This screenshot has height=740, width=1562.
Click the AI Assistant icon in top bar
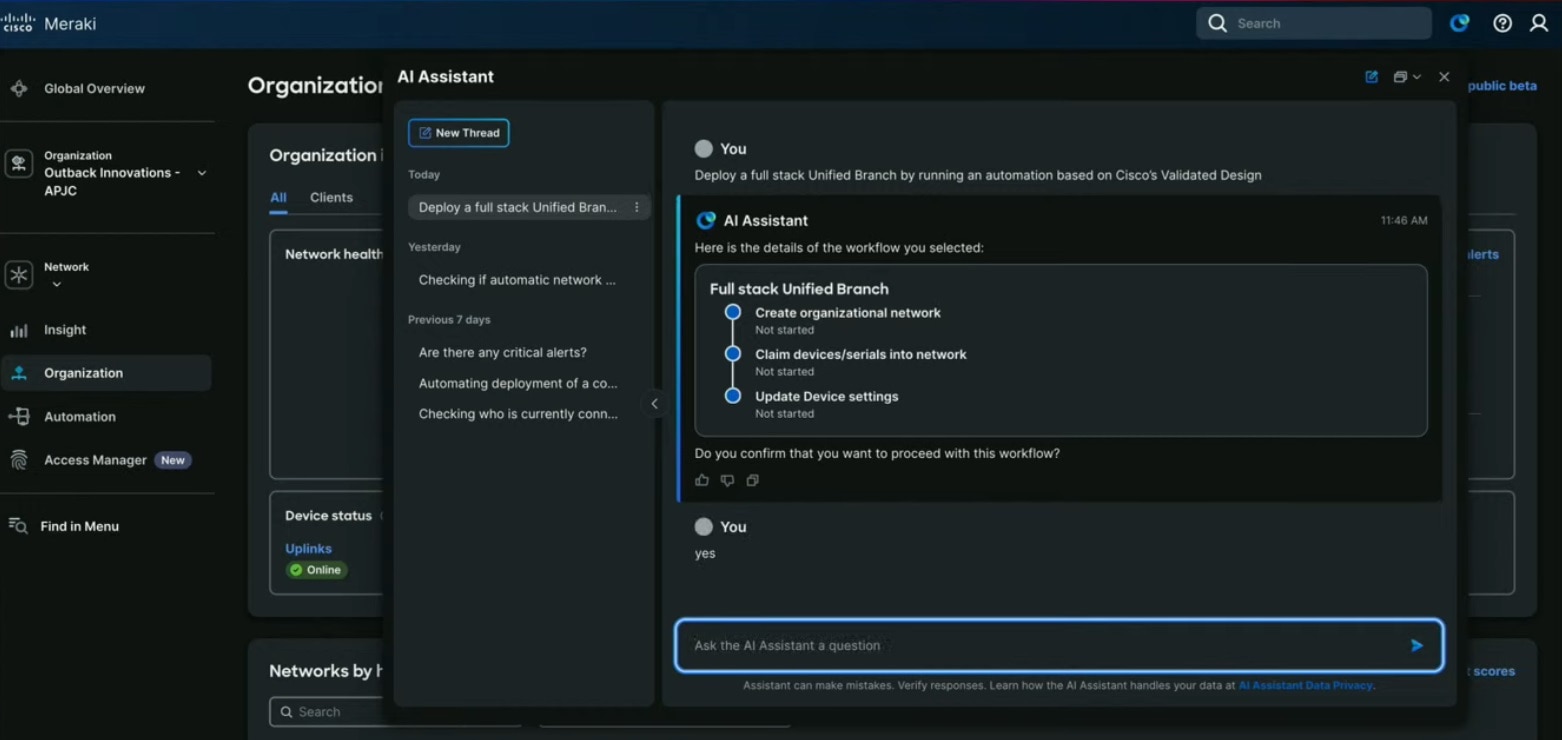(1460, 23)
